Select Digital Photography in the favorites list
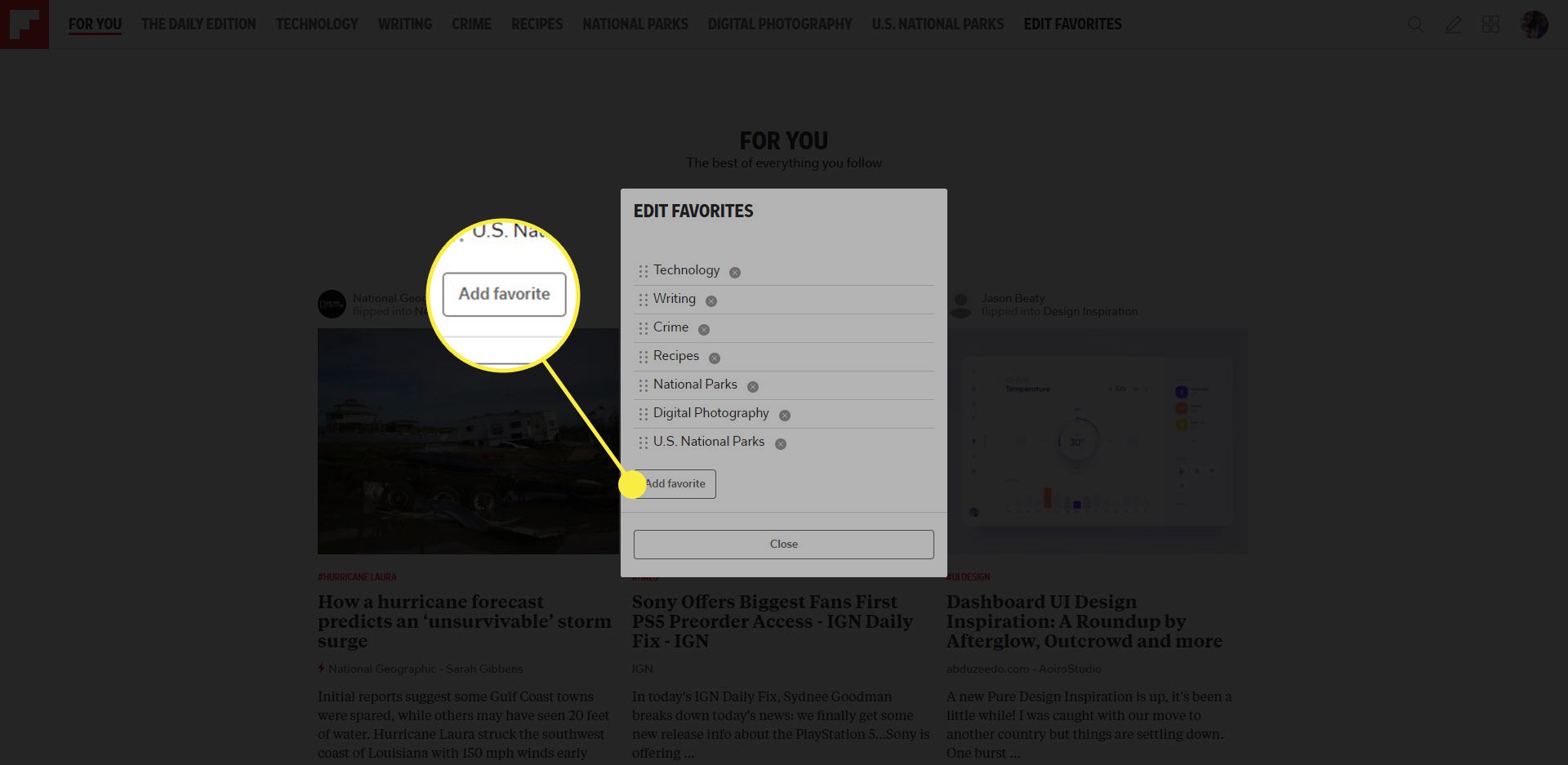1568x765 pixels. (710, 413)
